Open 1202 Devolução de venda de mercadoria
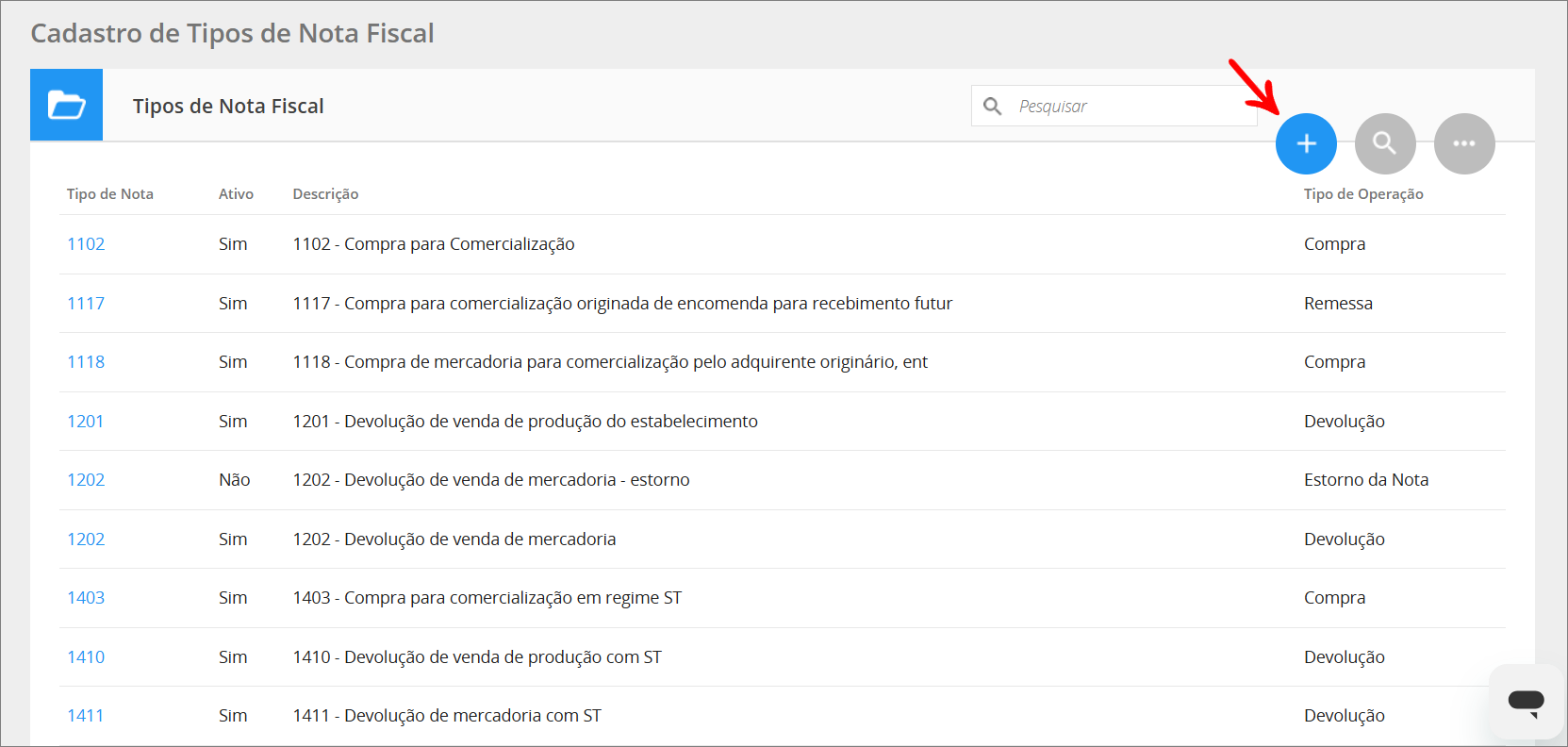This screenshot has height=747, width=1568. click(86, 539)
